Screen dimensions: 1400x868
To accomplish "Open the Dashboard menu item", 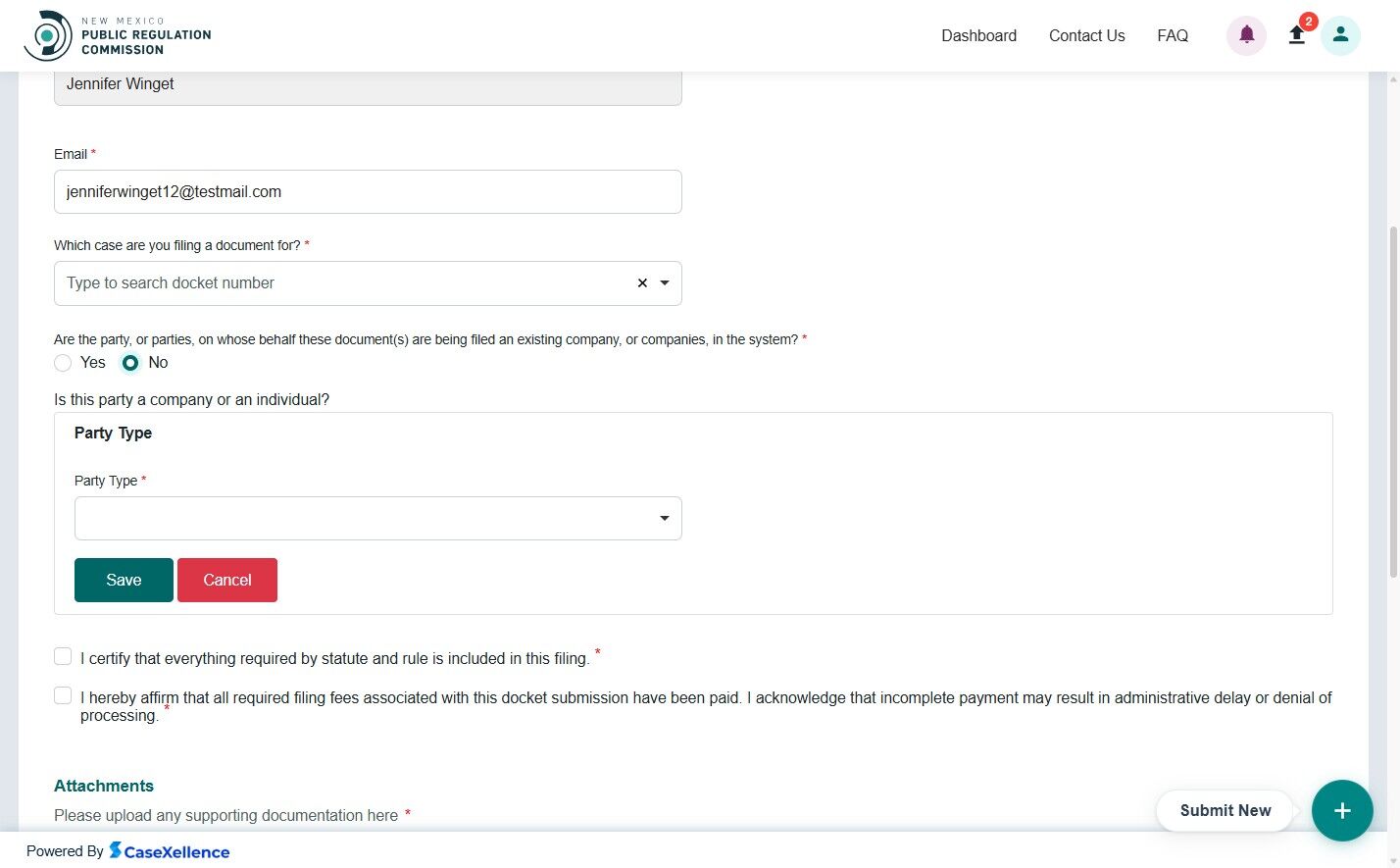I will (x=978, y=35).
